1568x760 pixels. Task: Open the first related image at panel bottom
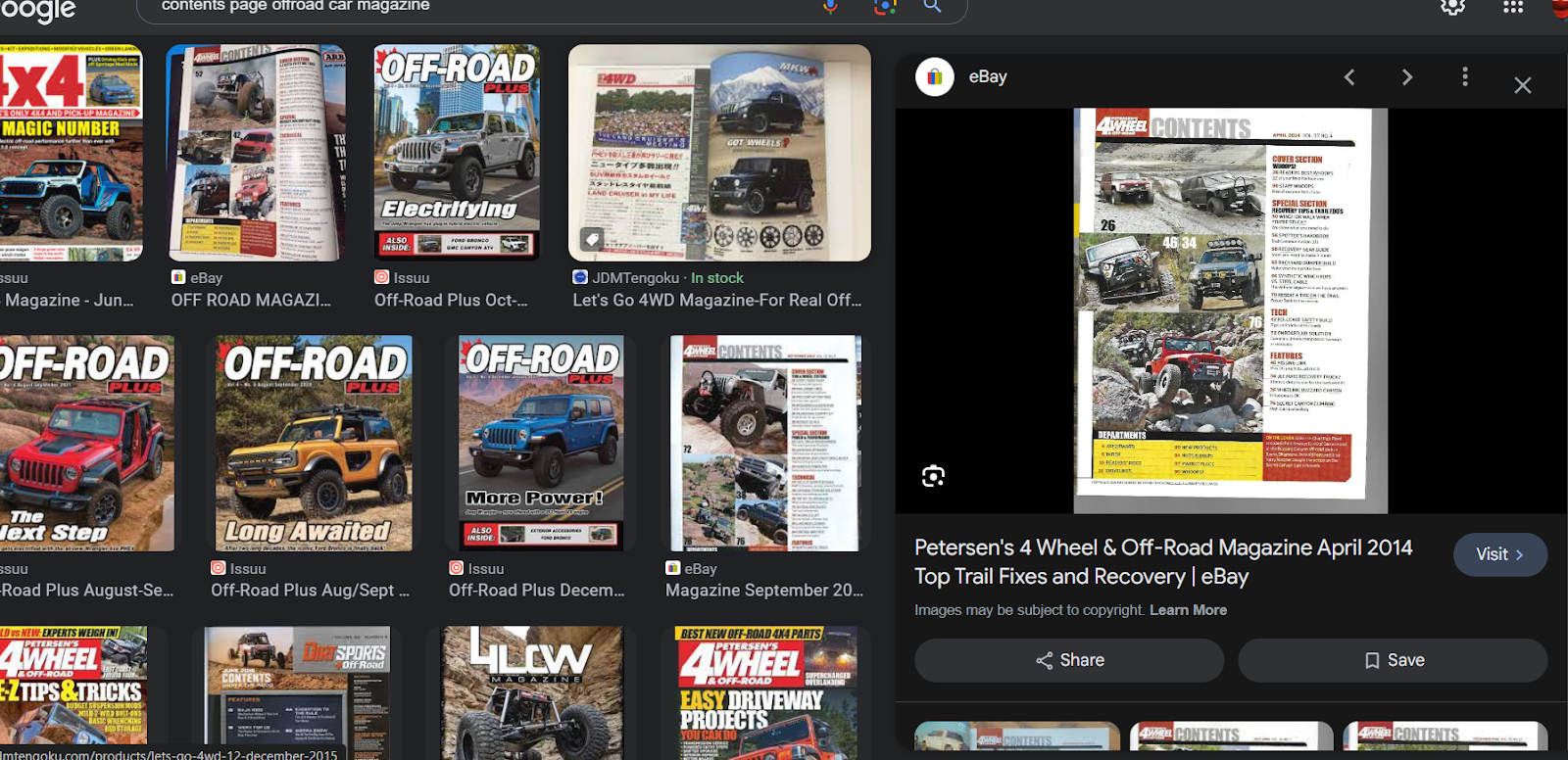(x=1017, y=736)
